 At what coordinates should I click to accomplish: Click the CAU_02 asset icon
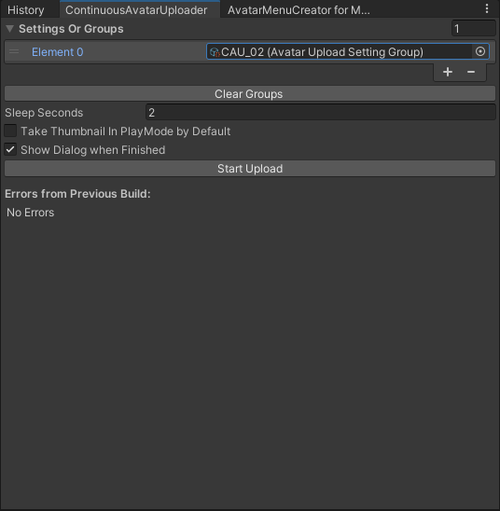pos(215,52)
